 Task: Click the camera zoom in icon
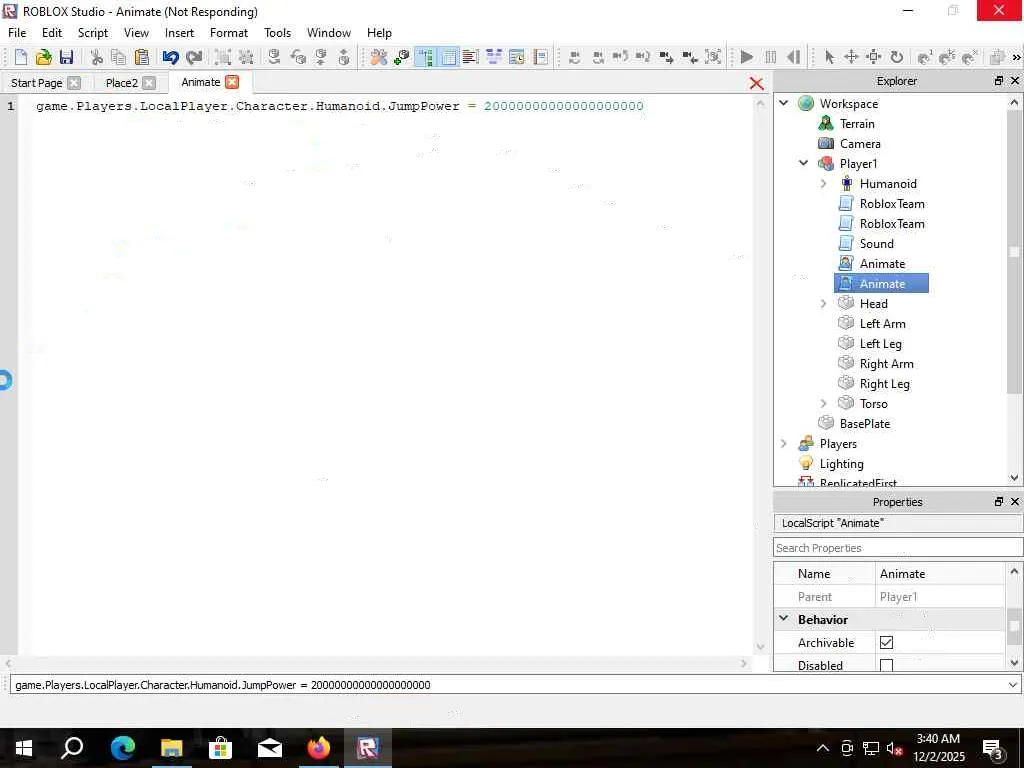click(x=666, y=57)
